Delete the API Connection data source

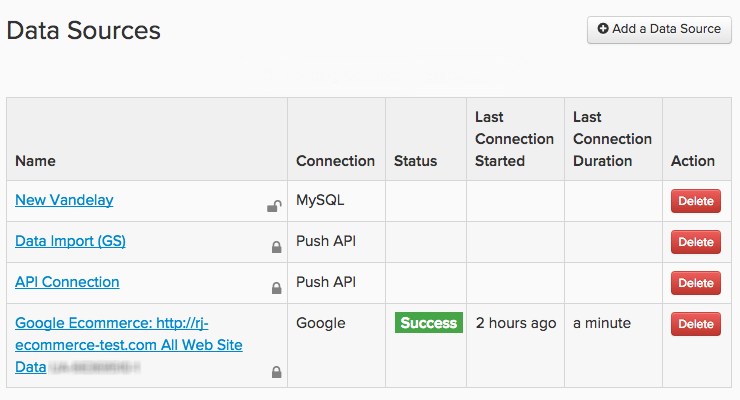pos(695,283)
